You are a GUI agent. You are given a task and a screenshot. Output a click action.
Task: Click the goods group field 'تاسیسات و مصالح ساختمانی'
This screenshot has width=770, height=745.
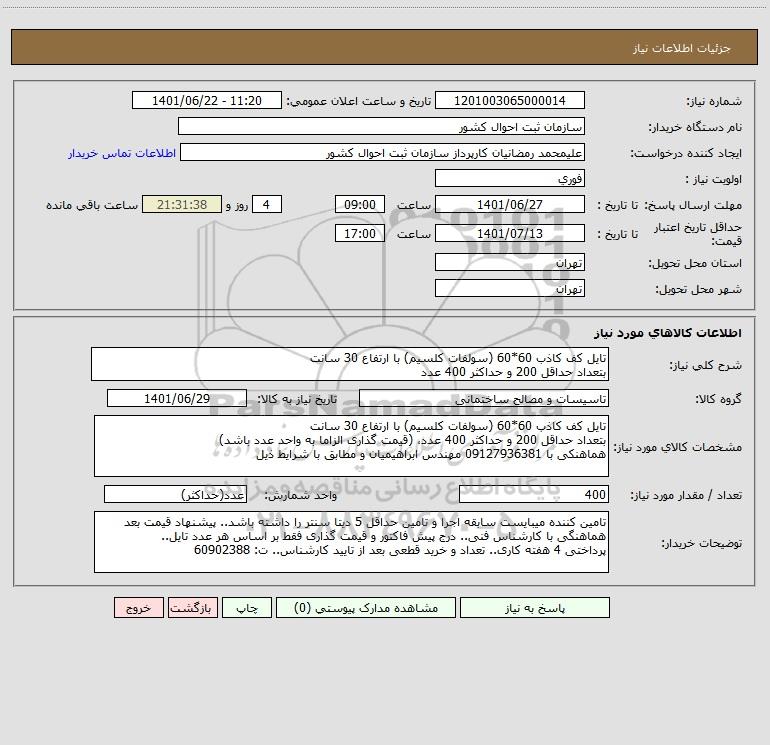484,399
